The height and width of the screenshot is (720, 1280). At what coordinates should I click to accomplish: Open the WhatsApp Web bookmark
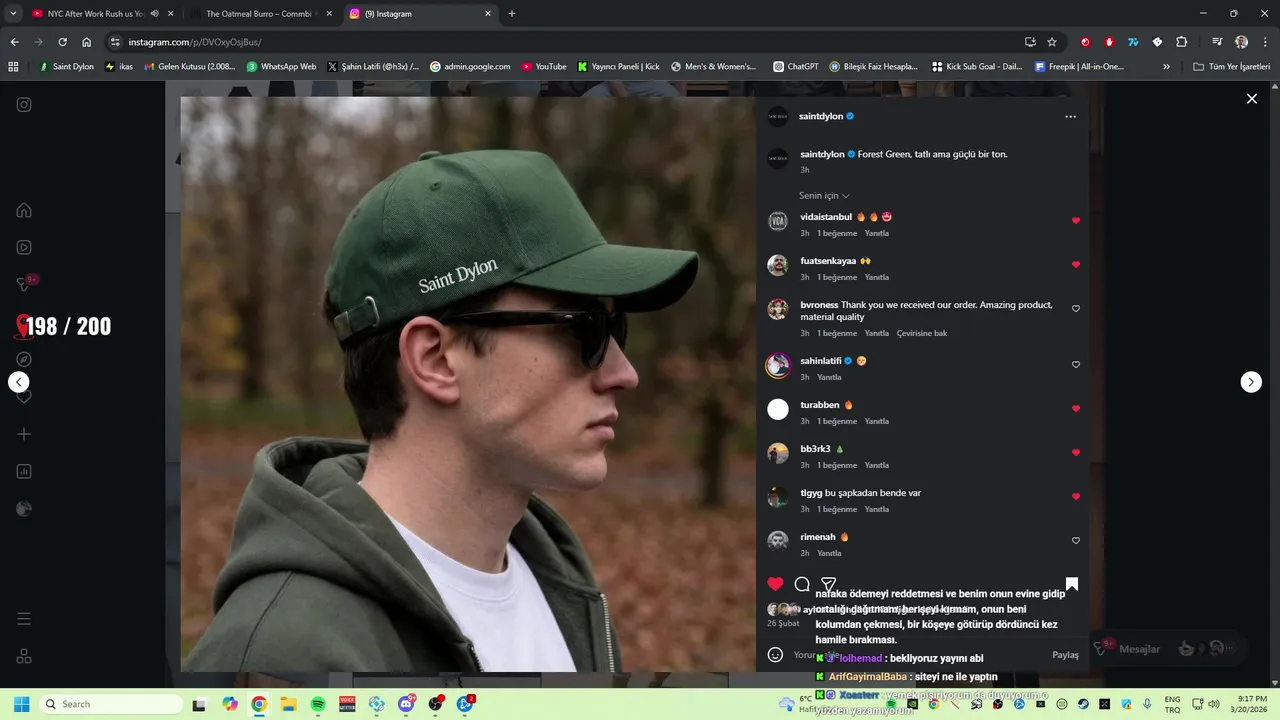[281, 67]
